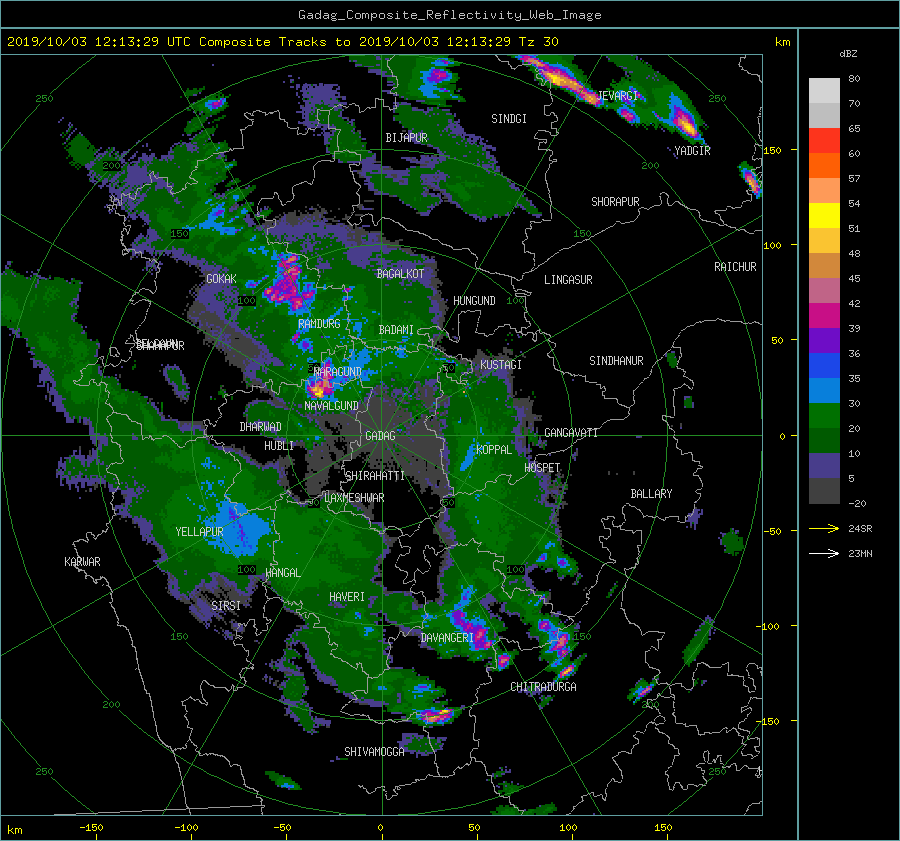Screen dimensions: 900x841
Task: Click the HAVERI city label
Action: (x=347, y=597)
